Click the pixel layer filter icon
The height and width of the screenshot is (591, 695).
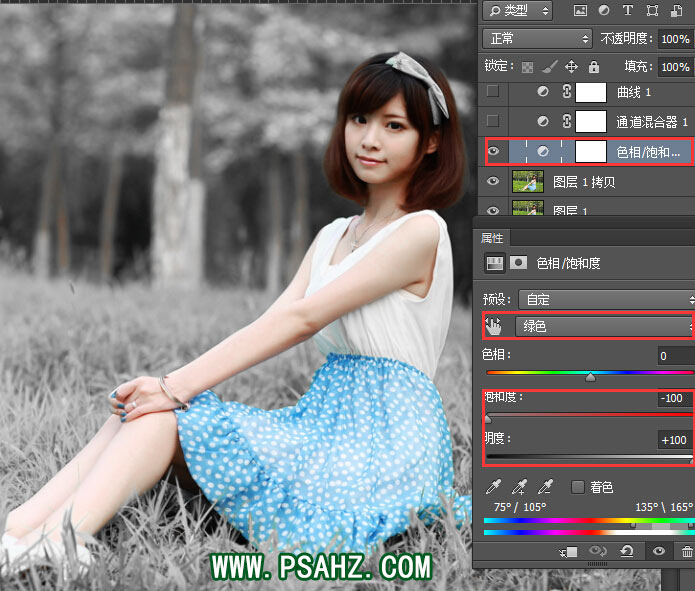click(x=579, y=11)
